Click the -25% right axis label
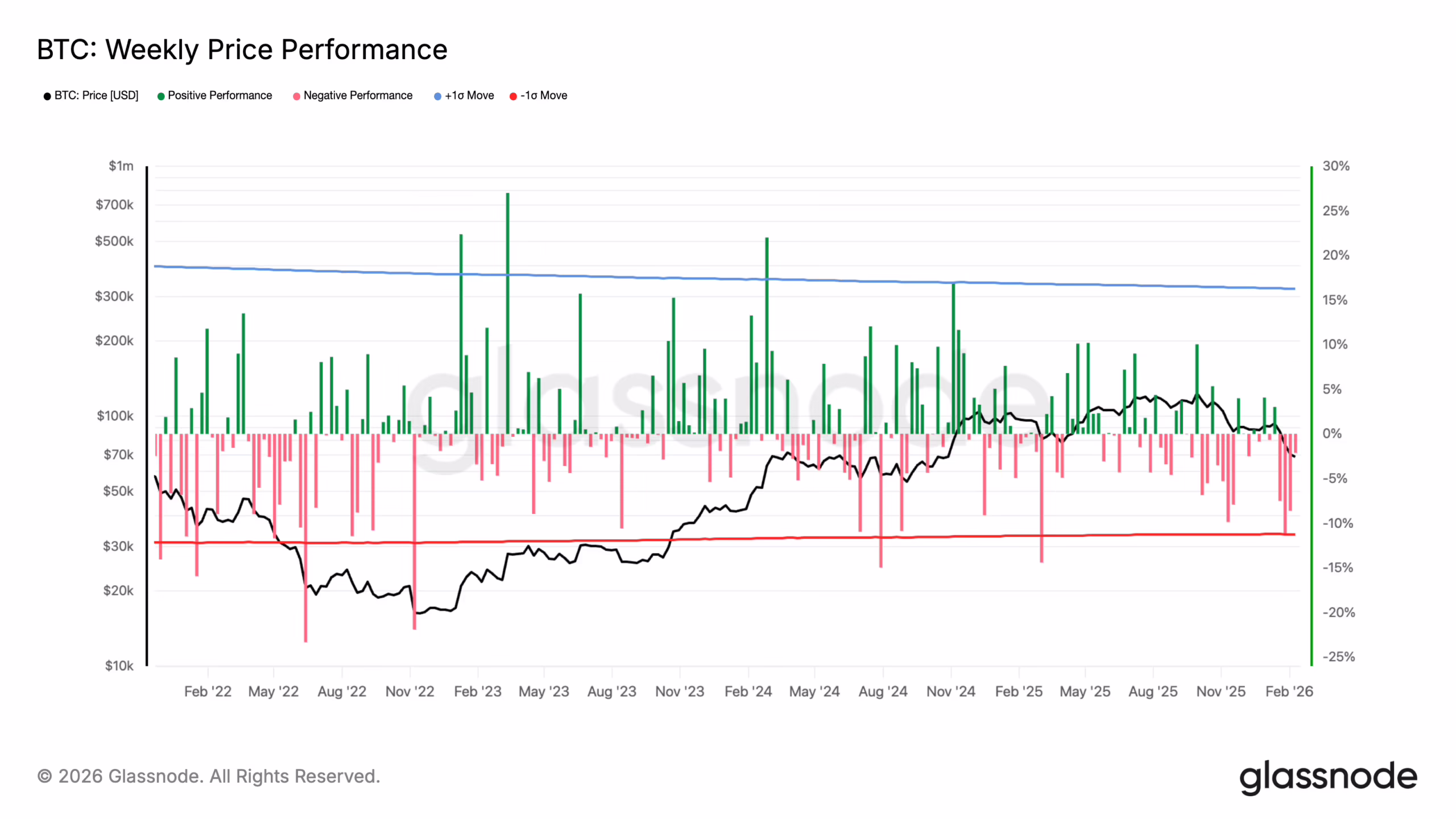The height and width of the screenshot is (819, 1456). pyautogui.click(x=1338, y=657)
